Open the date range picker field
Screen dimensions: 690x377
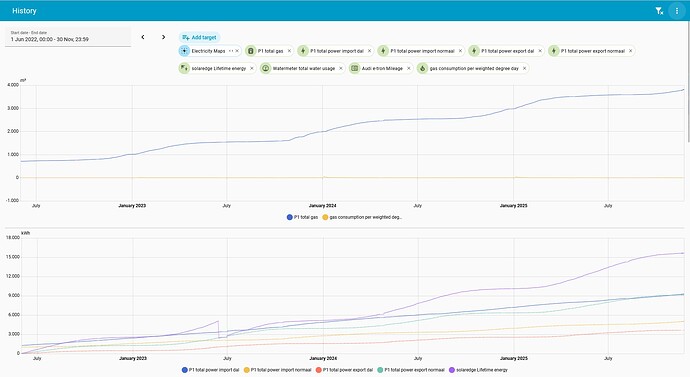(68, 37)
